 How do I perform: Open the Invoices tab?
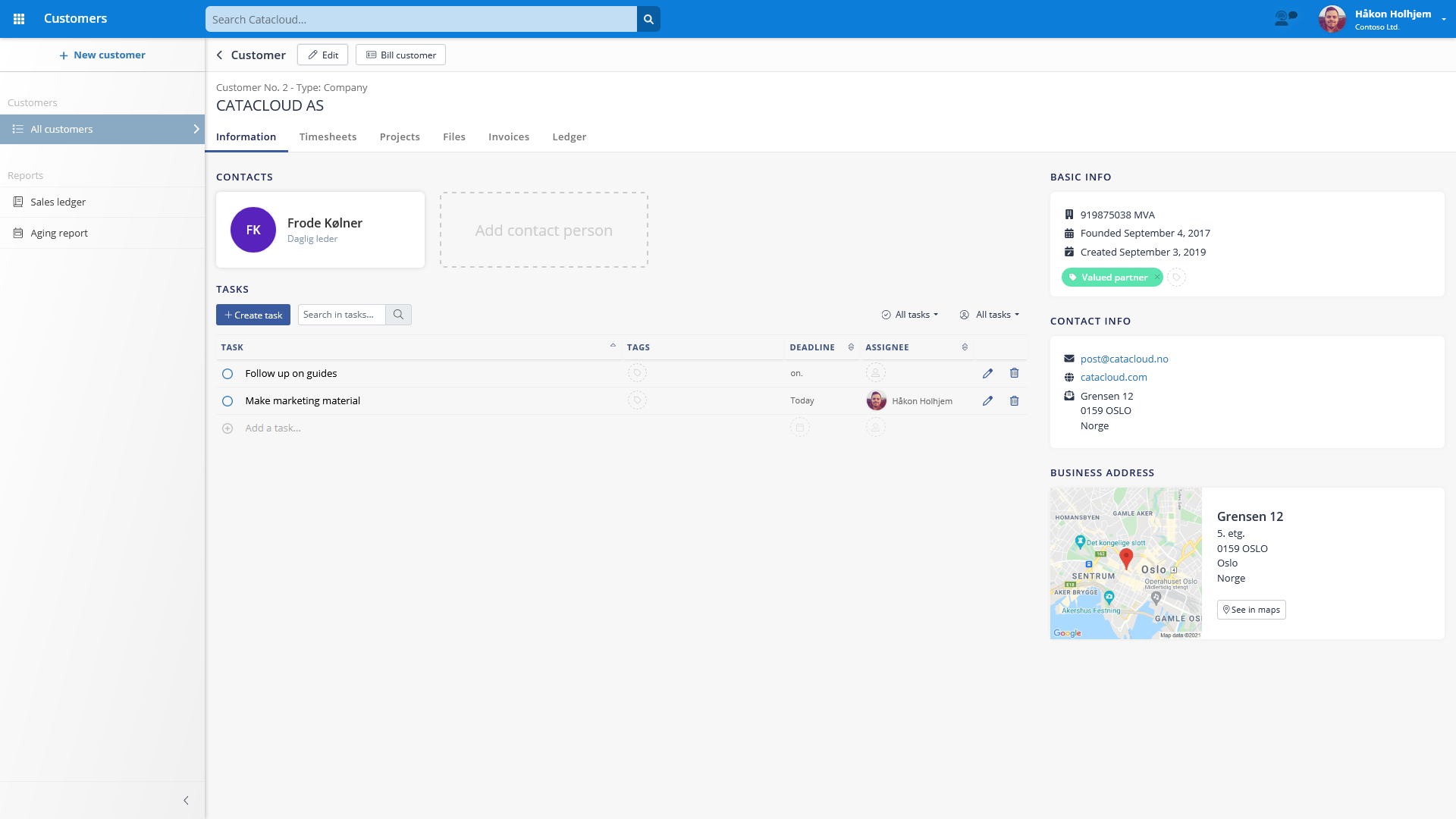pos(508,137)
